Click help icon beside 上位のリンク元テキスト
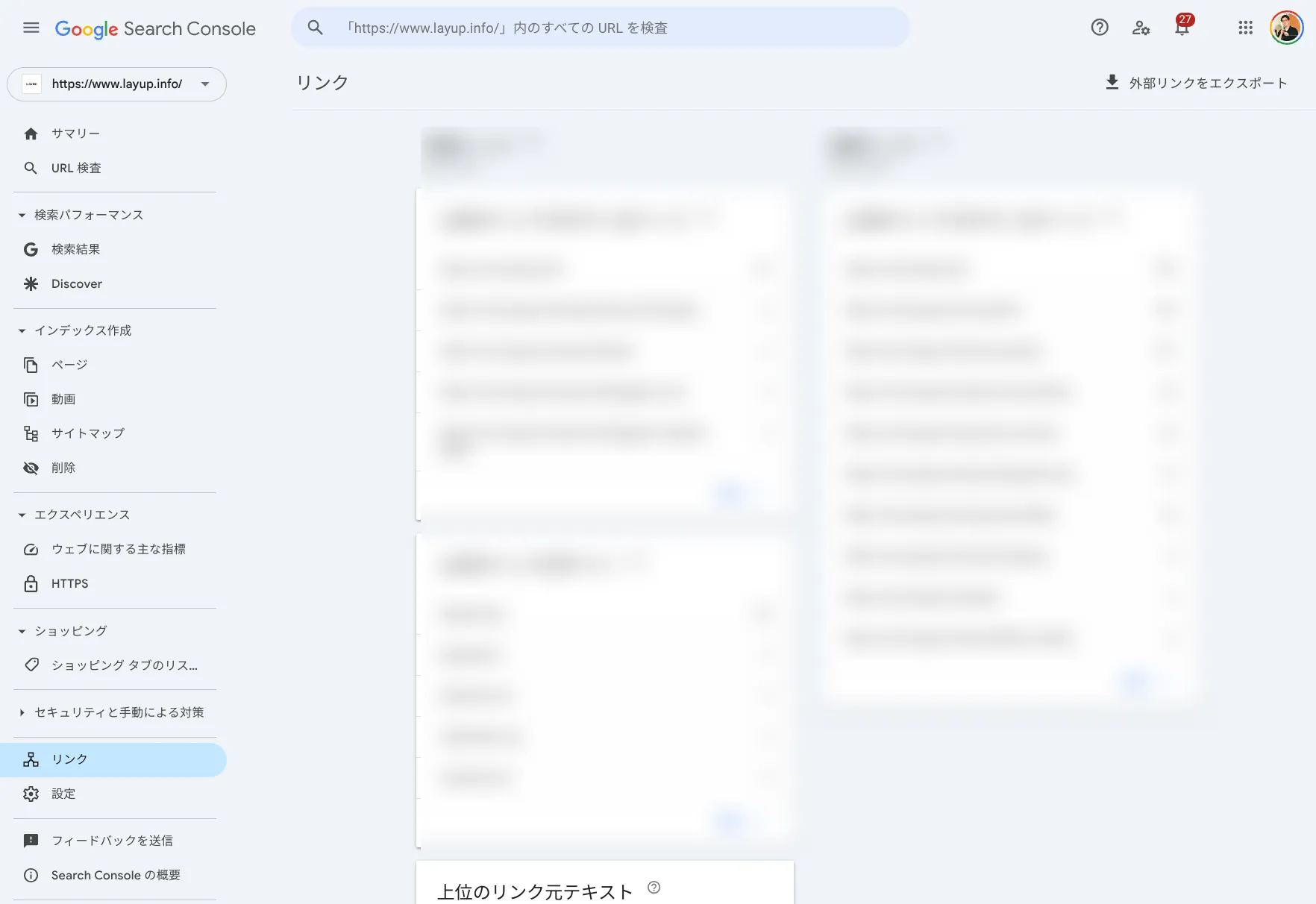The image size is (1316, 904). click(654, 888)
